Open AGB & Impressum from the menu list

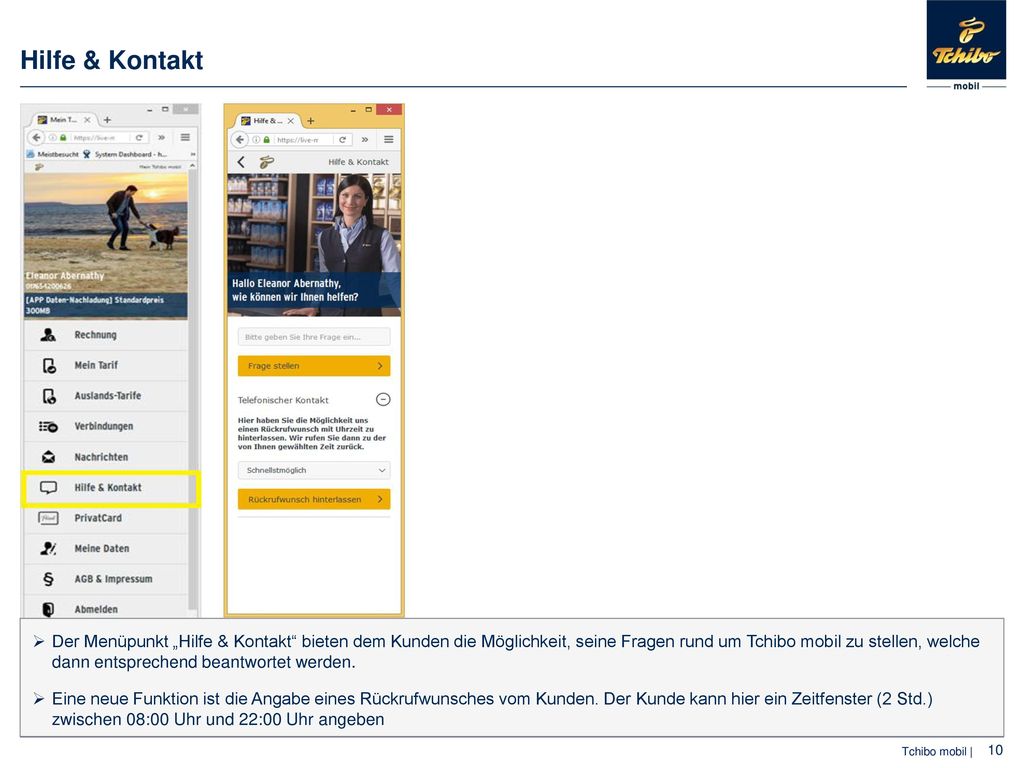pos(106,579)
